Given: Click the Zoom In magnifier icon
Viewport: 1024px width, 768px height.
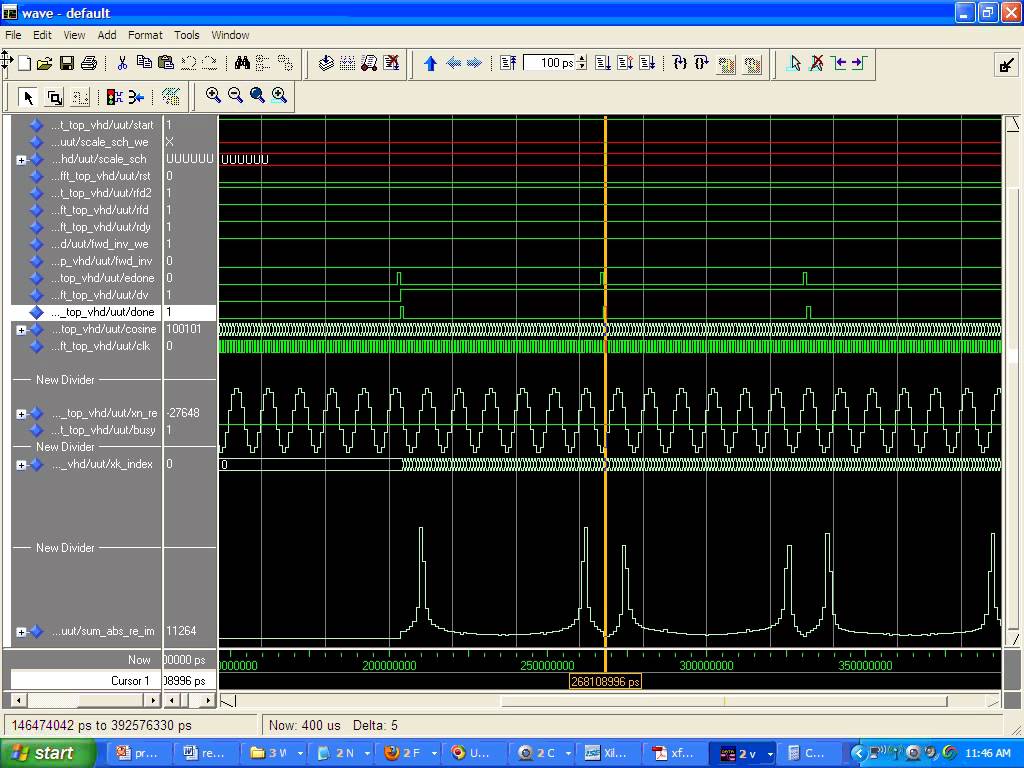Looking at the screenshot, I should 213,95.
